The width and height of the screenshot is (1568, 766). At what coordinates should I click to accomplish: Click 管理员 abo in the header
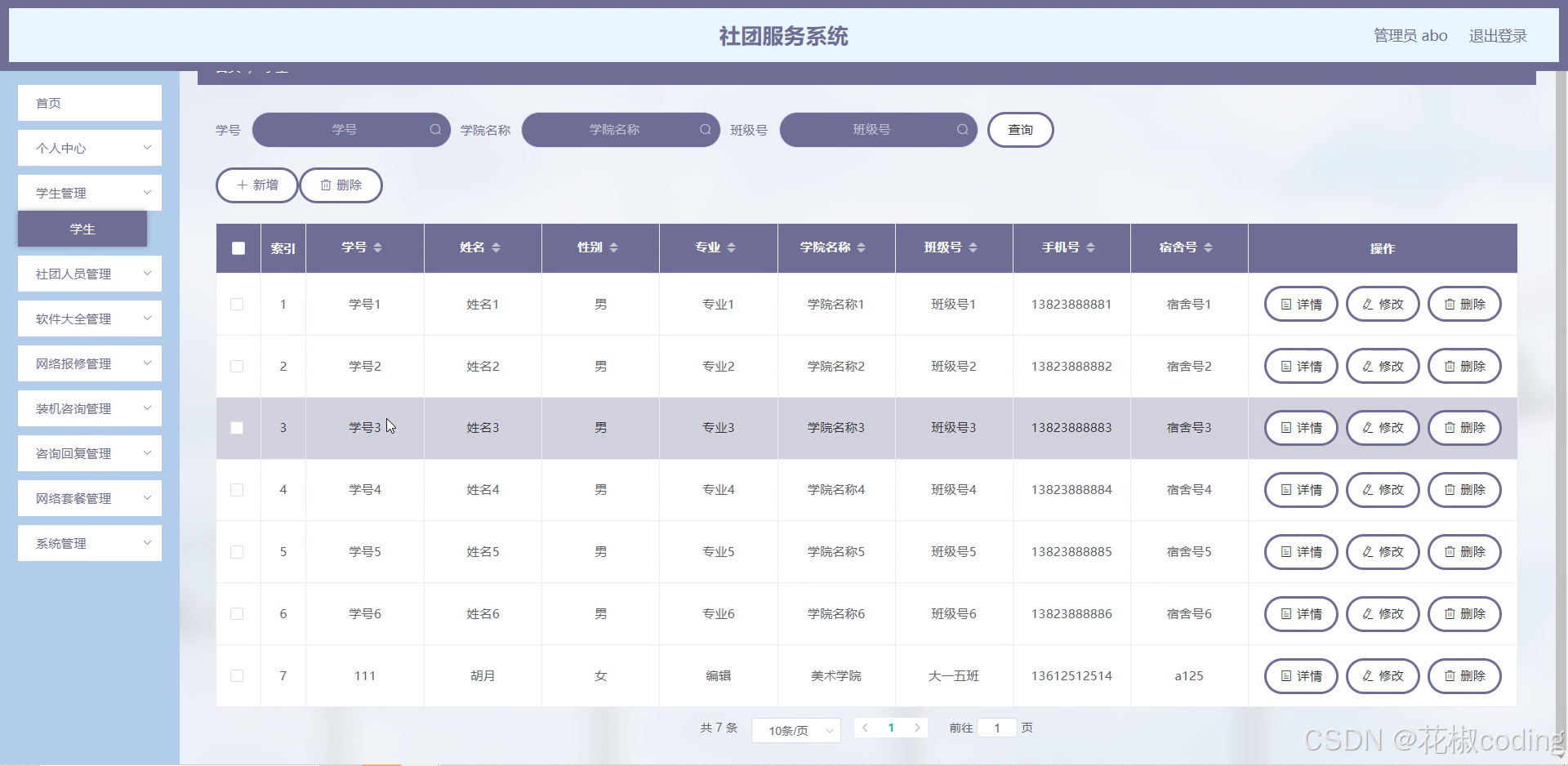tap(1410, 36)
